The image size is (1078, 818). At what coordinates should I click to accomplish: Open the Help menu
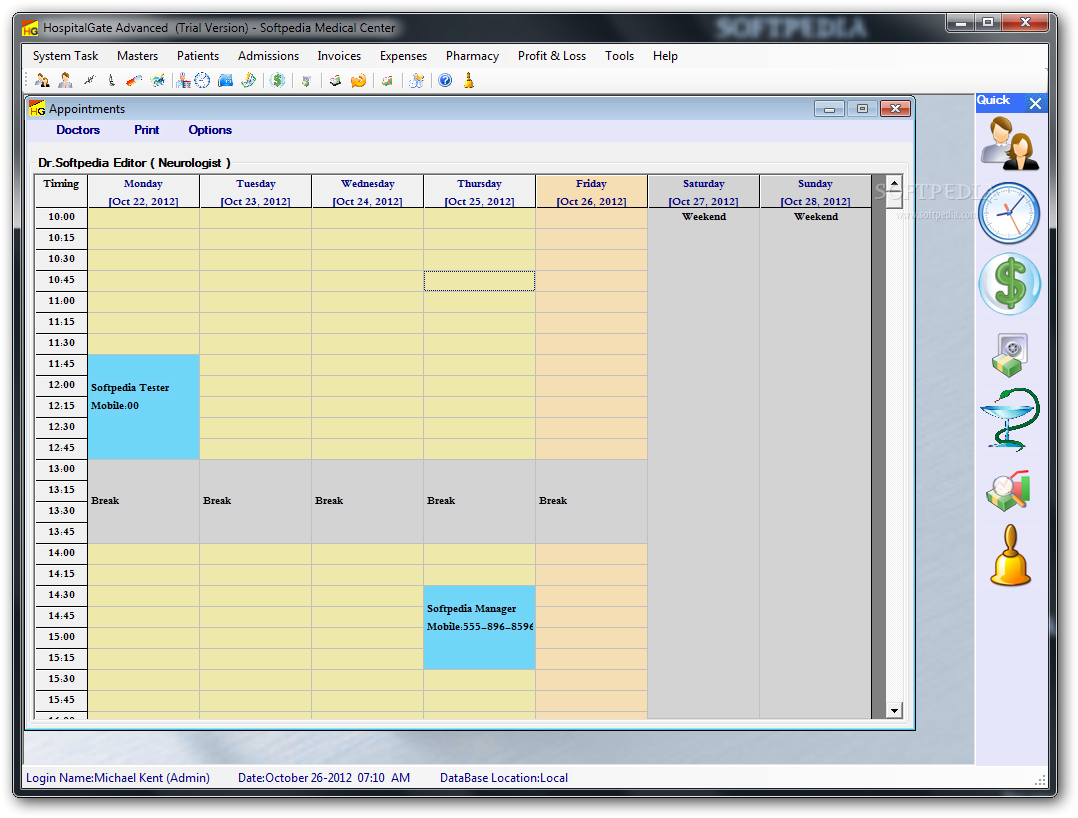(666, 56)
